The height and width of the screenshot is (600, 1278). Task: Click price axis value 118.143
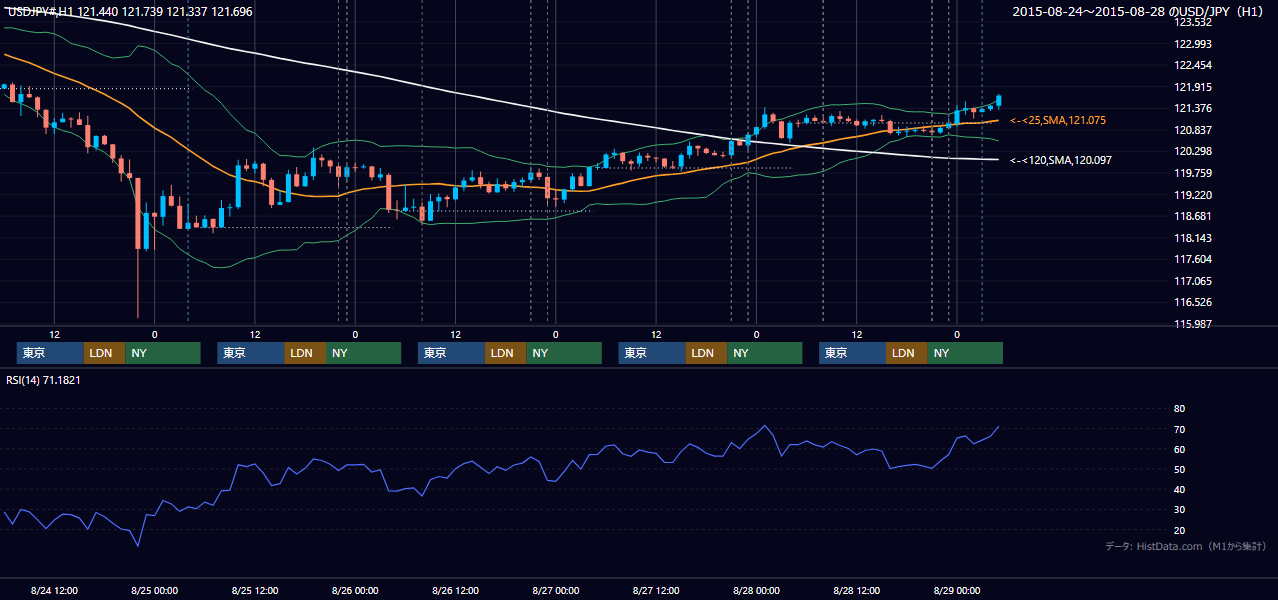click(1193, 238)
